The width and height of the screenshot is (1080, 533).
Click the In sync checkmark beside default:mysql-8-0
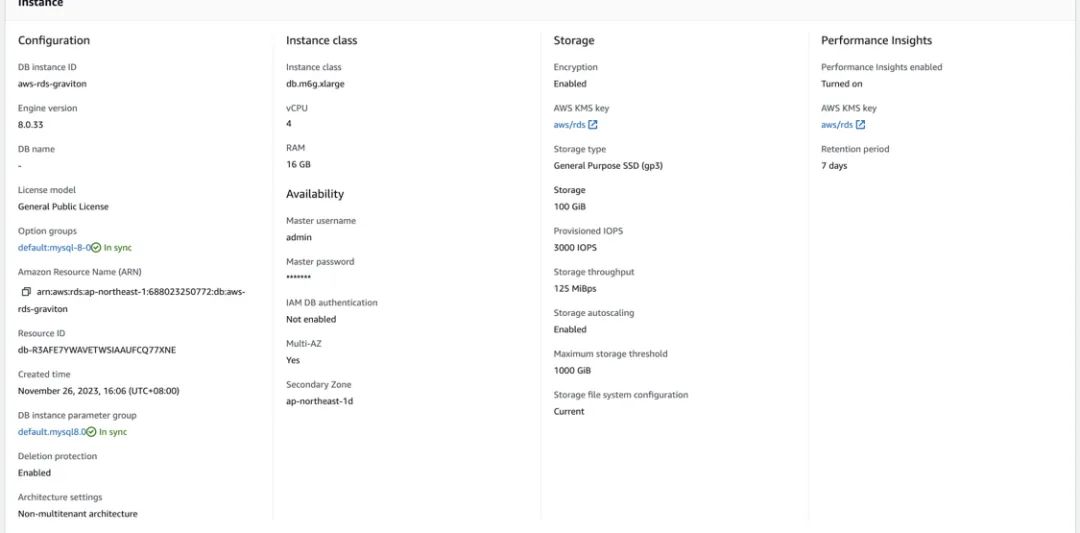tap(96, 247)
